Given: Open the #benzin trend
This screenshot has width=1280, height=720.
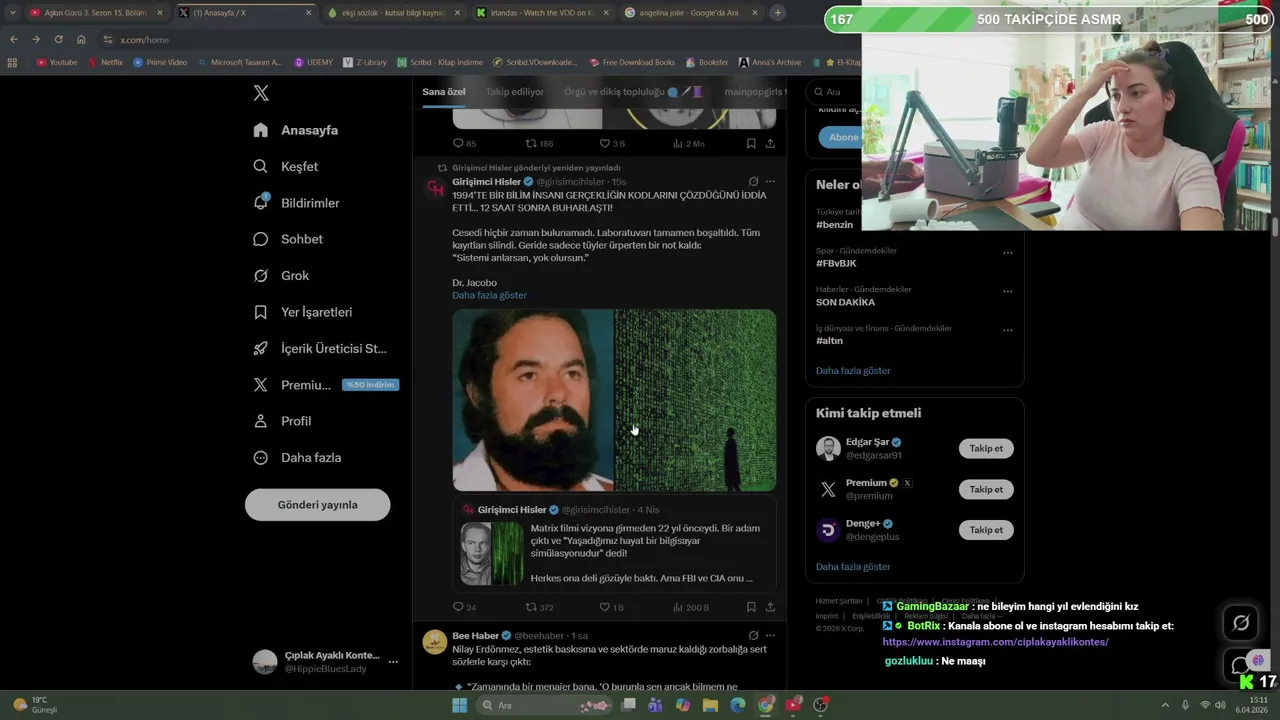Looking at the screenshot, I should click(834, 225).
